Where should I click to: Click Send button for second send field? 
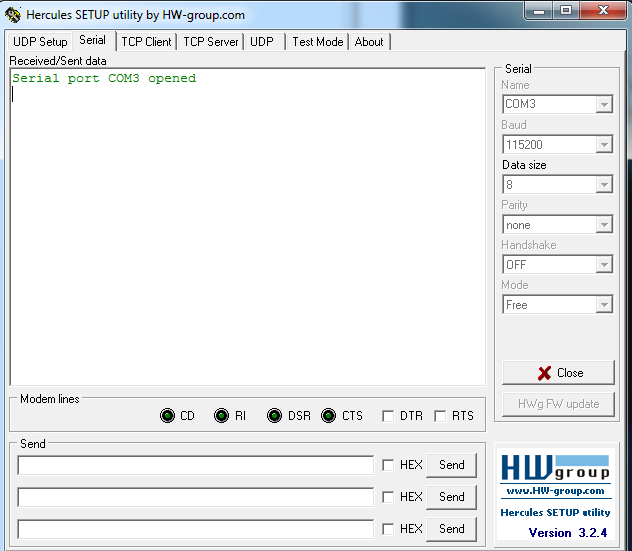[x=451, y=497]
